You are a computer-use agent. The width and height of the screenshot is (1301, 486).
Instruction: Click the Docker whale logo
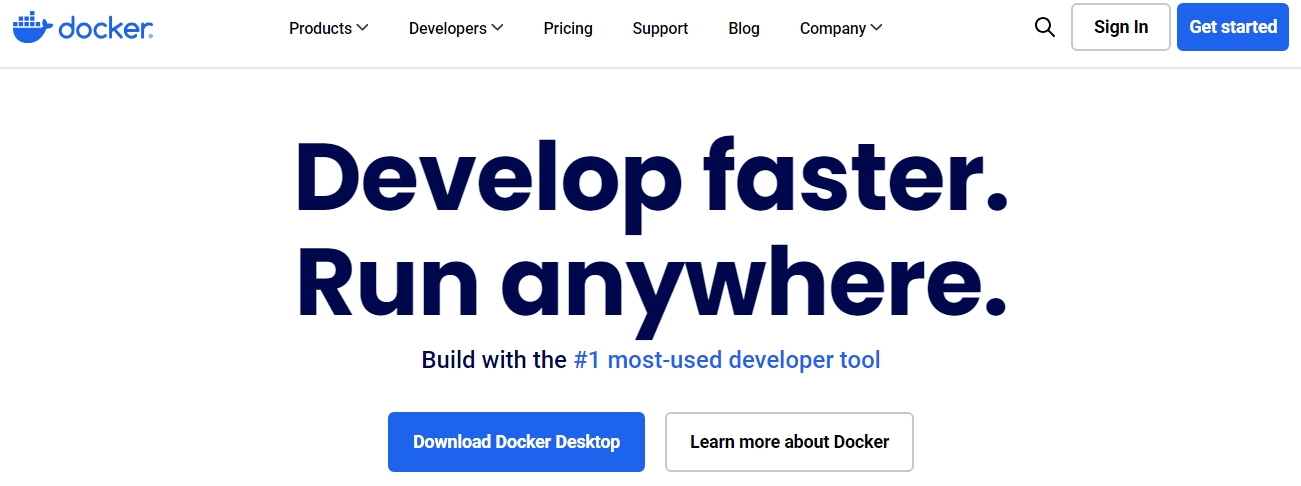tap(83, 28)
